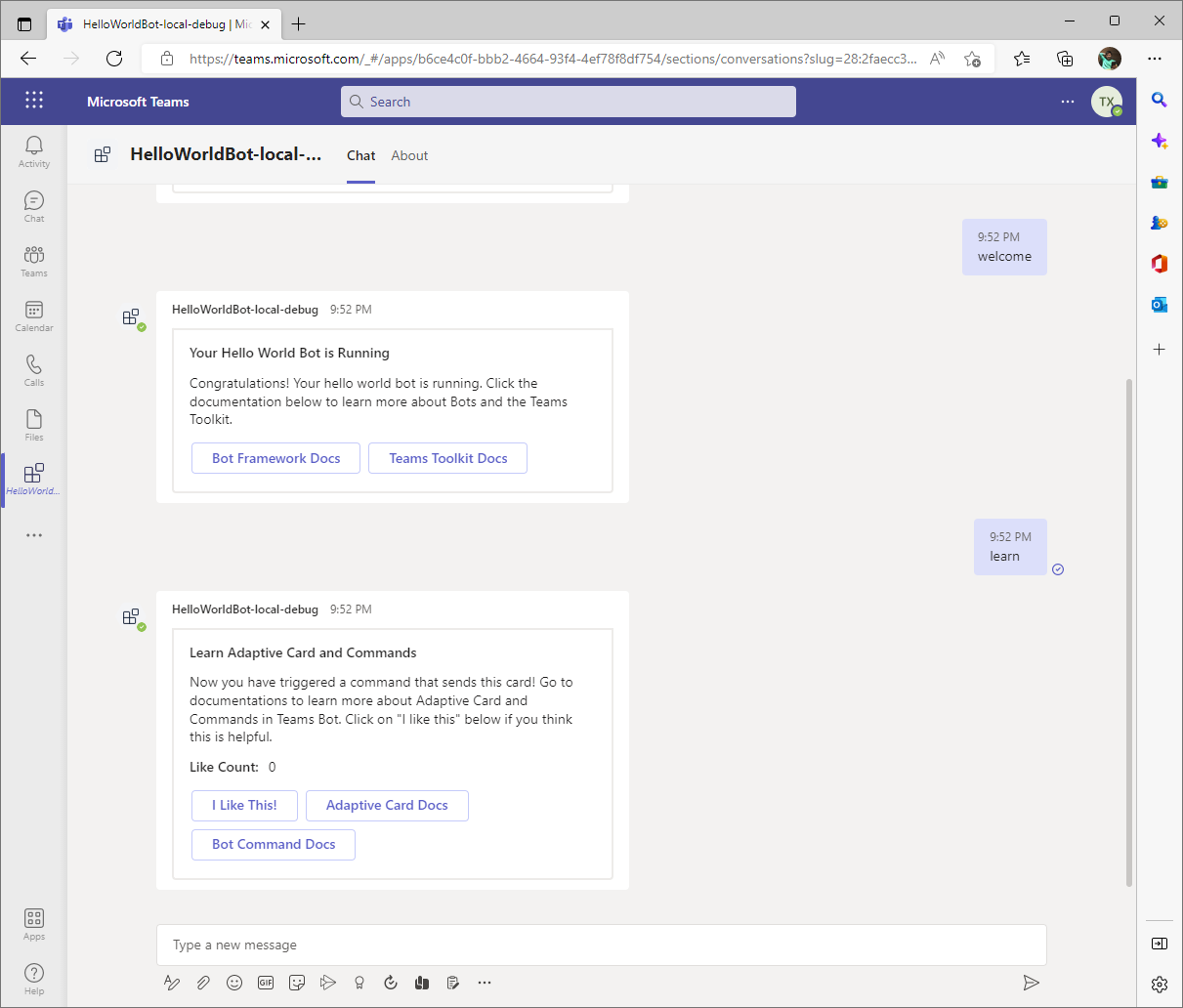Add a tool to the Edge sidebar
The image size is (1183, 1008).
click(1160, 349)
